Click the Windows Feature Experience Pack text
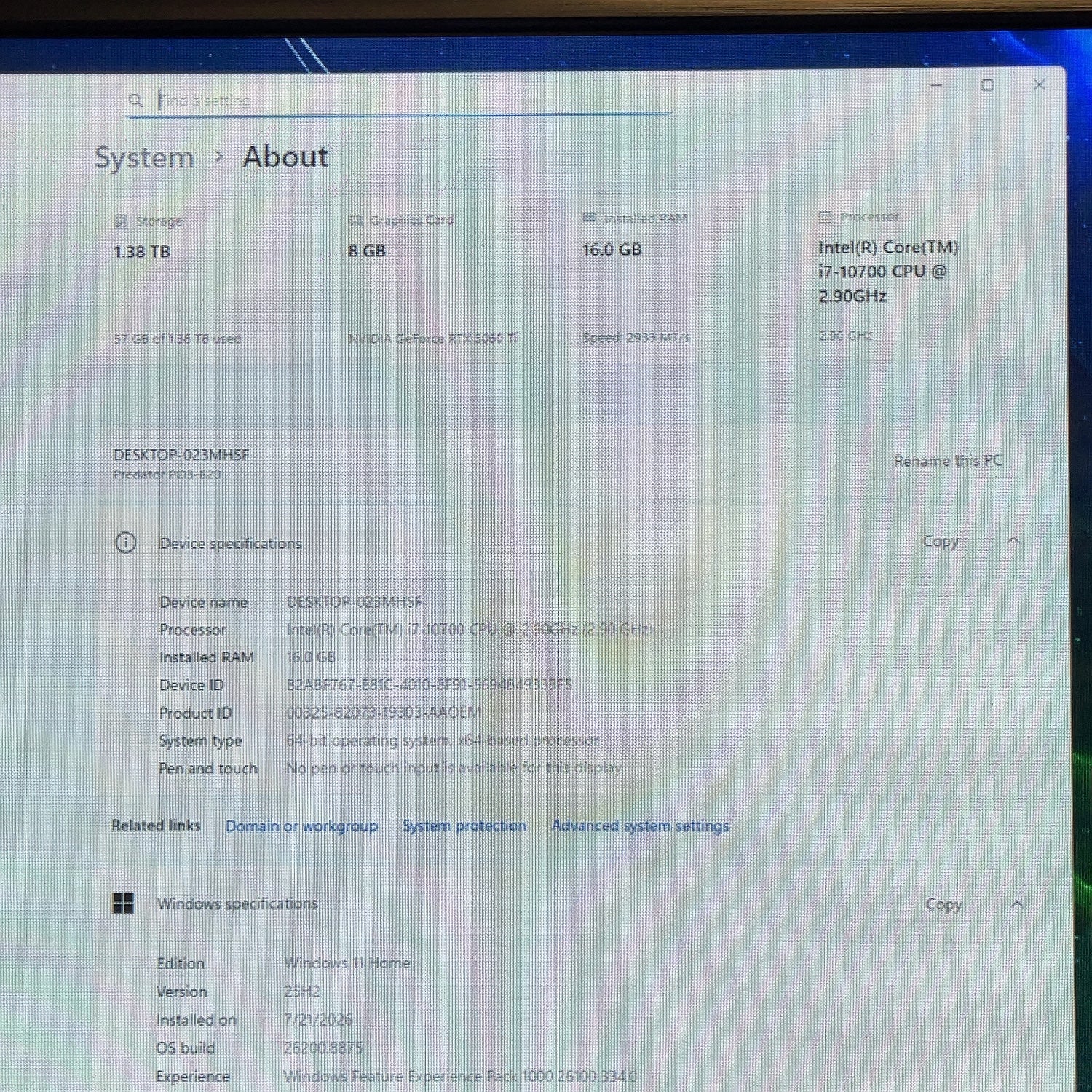The image size is (1092, 1092). (460, 1076)
